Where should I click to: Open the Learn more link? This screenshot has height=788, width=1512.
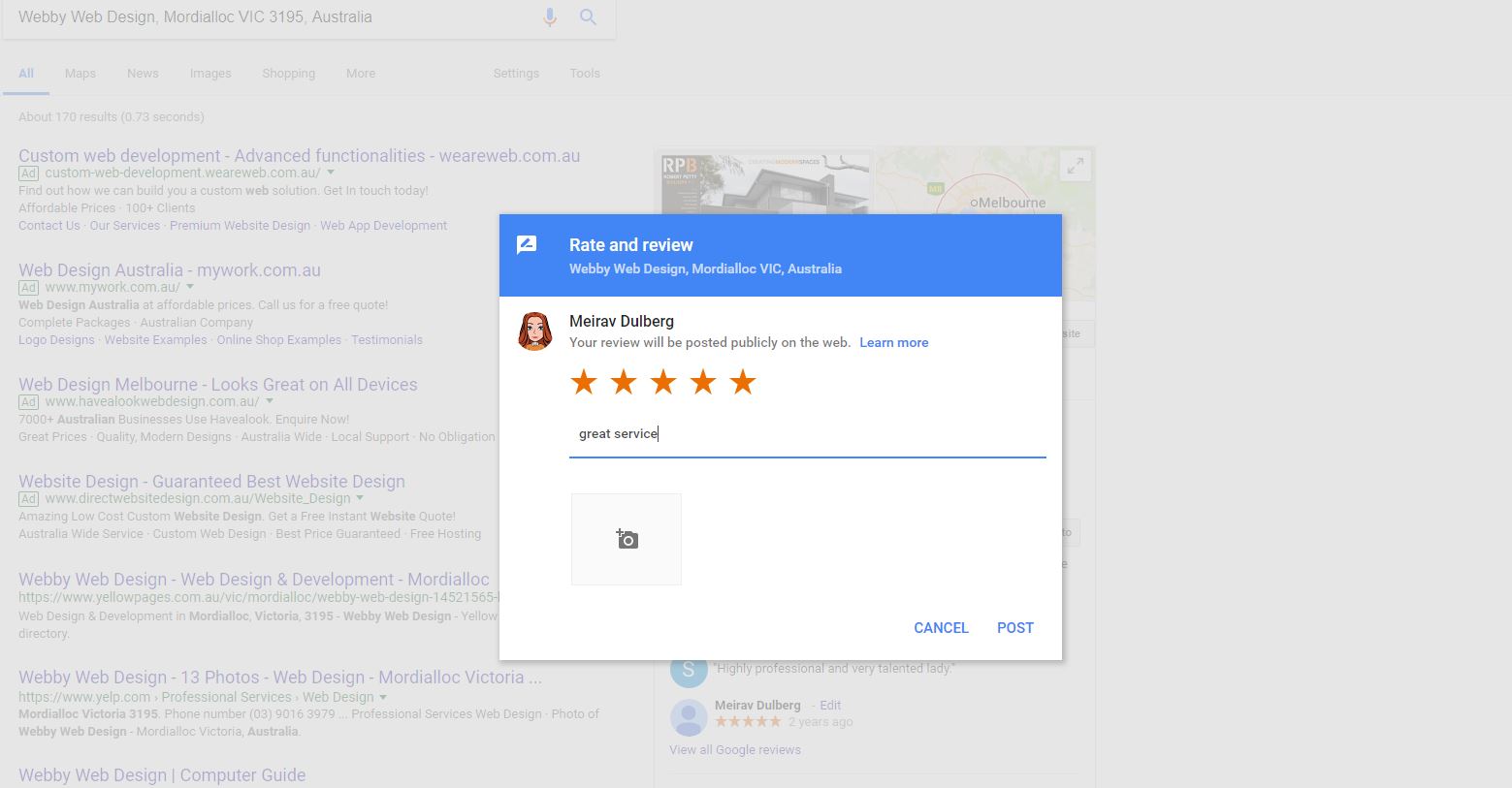click(x=893, y=343)
